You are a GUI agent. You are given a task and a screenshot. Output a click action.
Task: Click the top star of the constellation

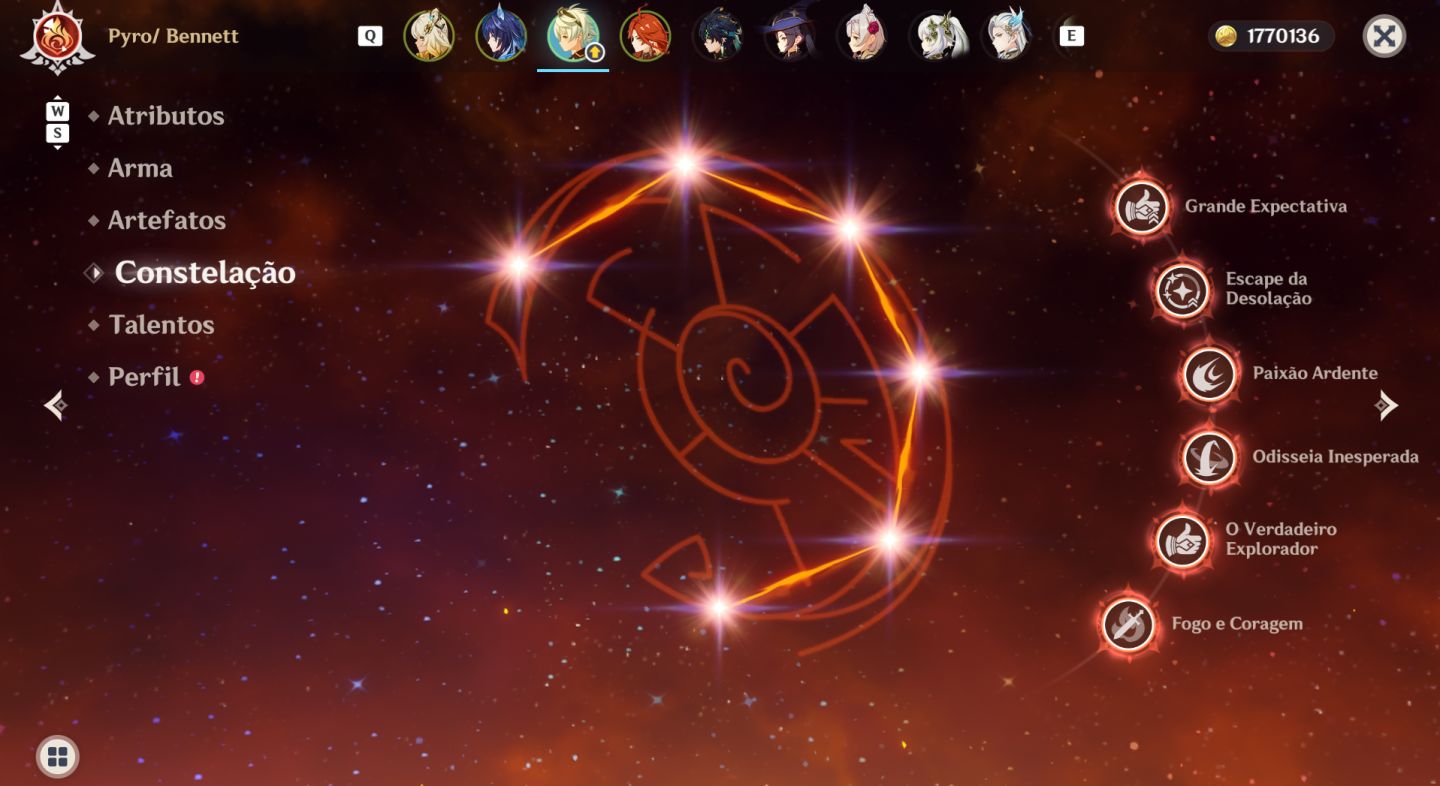(685, 164)
